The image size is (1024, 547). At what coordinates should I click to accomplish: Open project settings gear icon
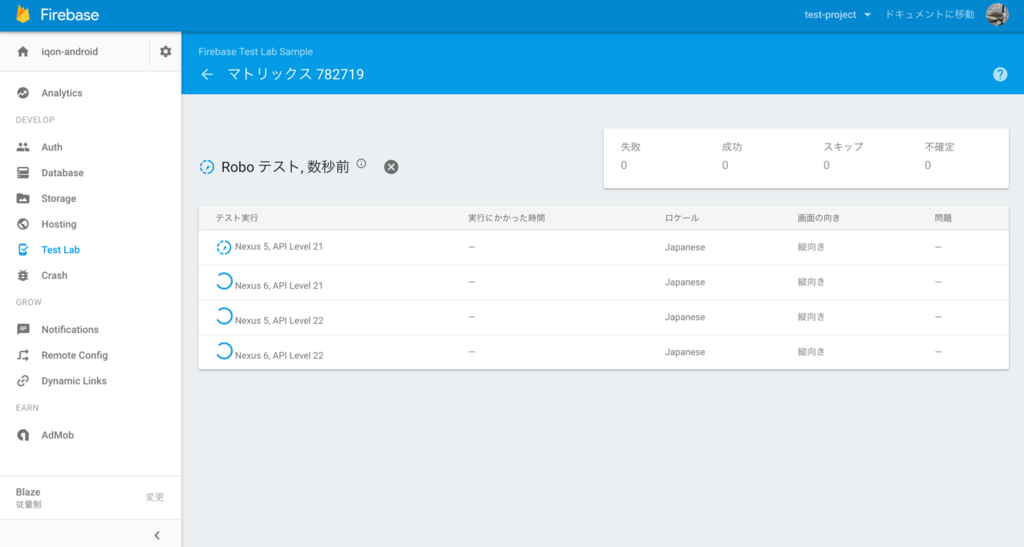[x=165, y=52]
